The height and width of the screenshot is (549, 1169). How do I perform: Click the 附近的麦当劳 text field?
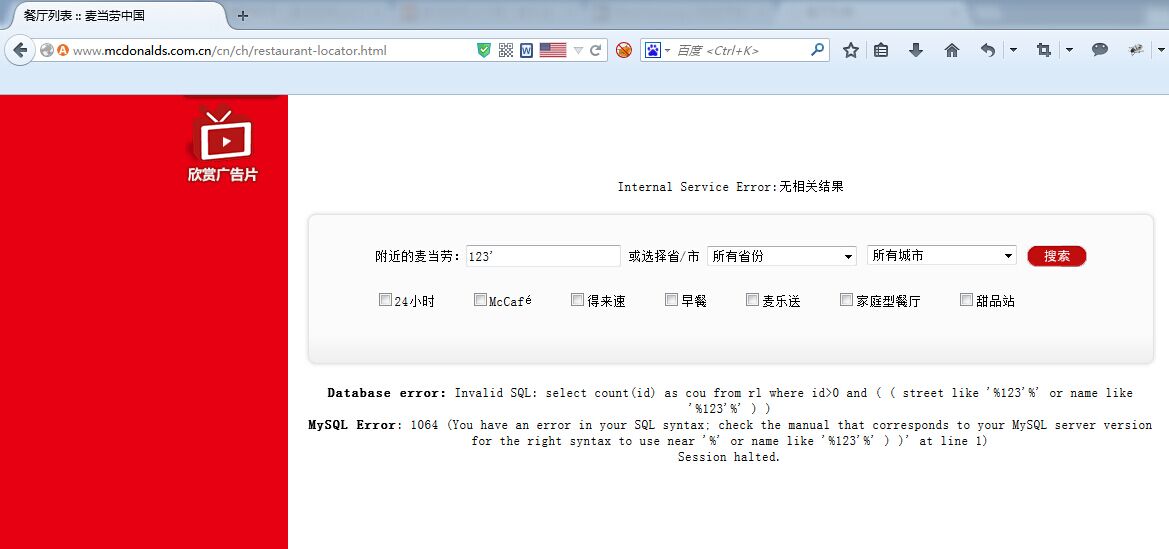point(543,256)
